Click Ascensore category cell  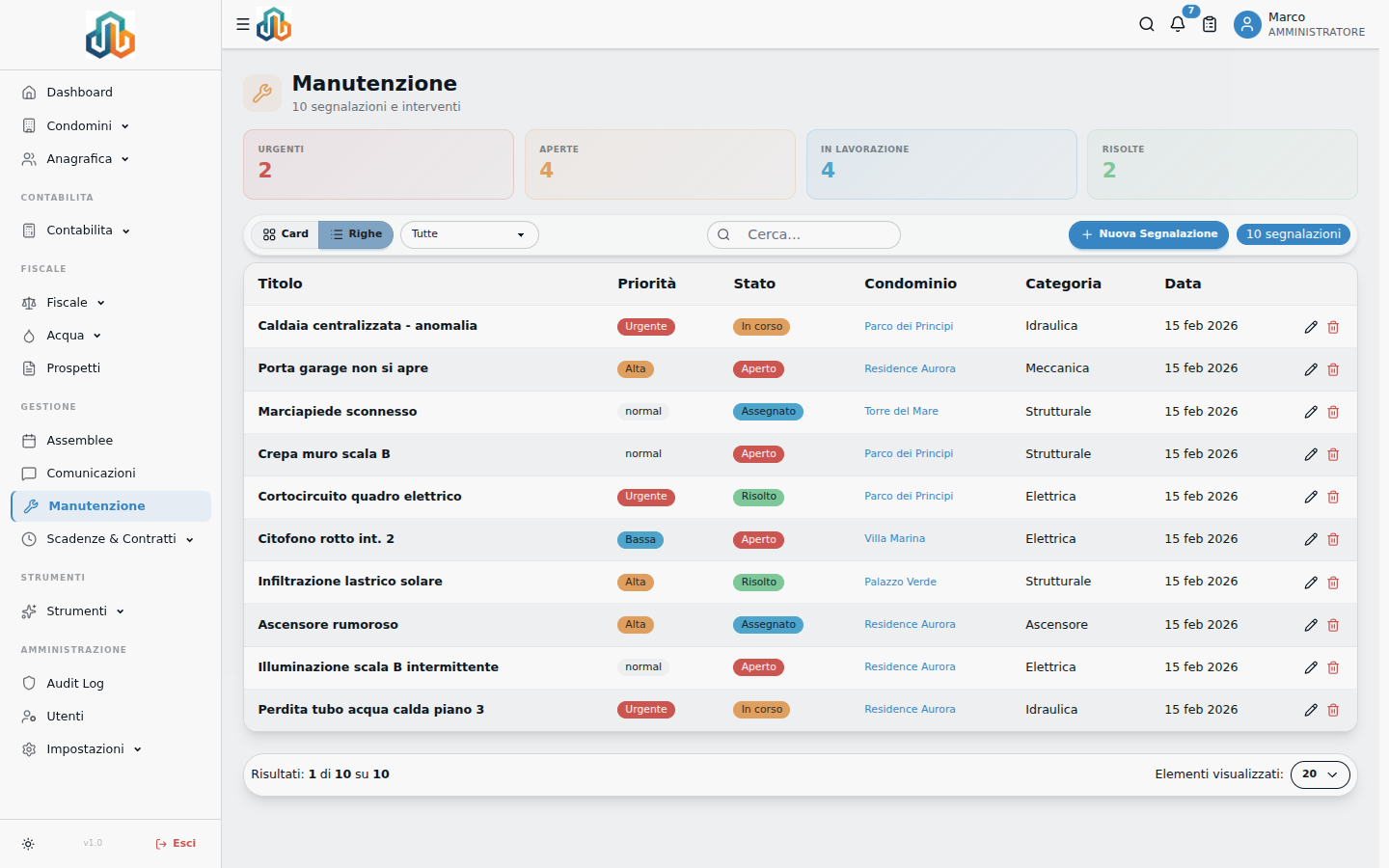click(1056, 625)
